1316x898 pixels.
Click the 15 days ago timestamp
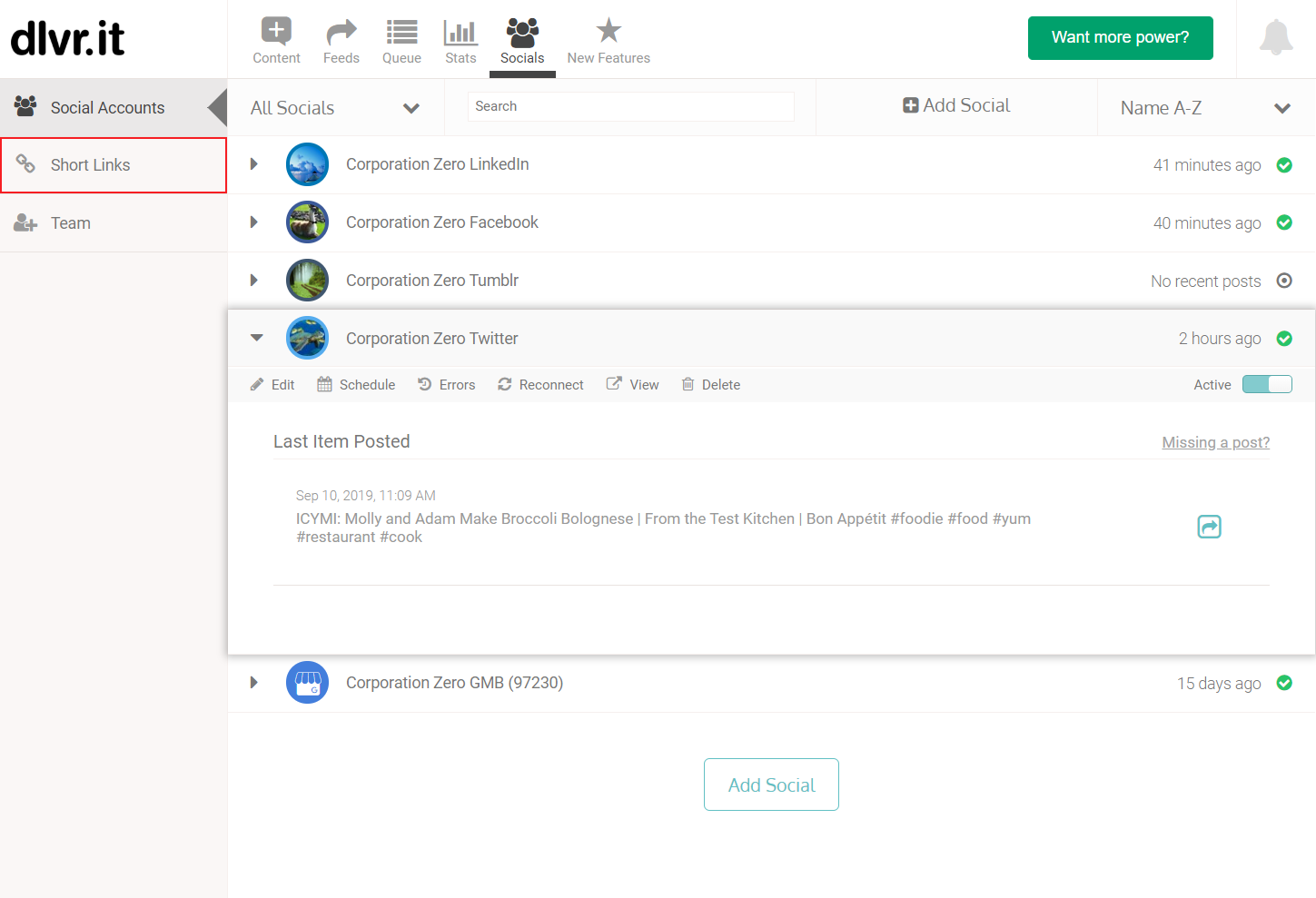(x=1219, y=684)
